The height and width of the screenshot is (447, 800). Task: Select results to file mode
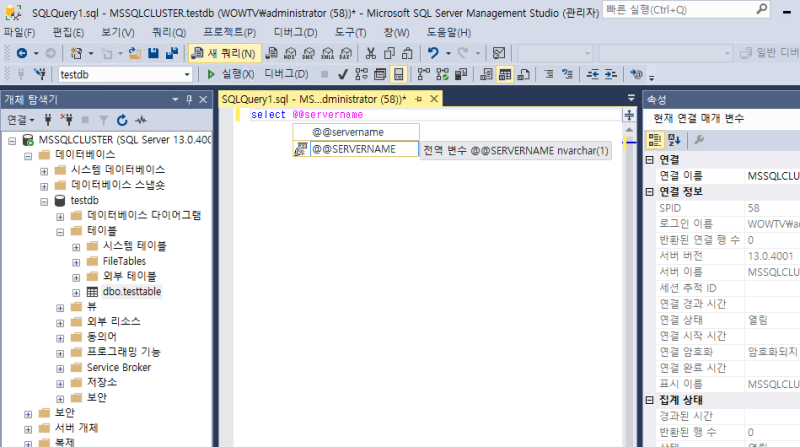click(x=523, y=74)
